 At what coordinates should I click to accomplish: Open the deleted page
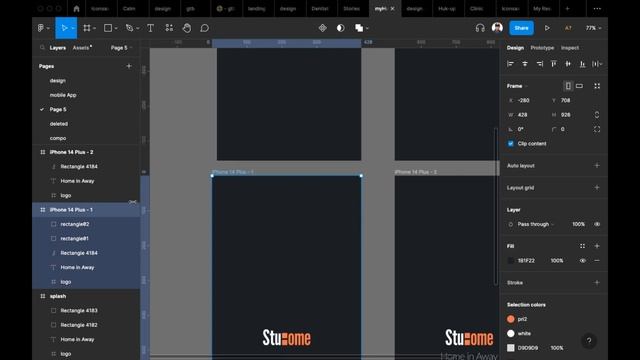point(59,124)
